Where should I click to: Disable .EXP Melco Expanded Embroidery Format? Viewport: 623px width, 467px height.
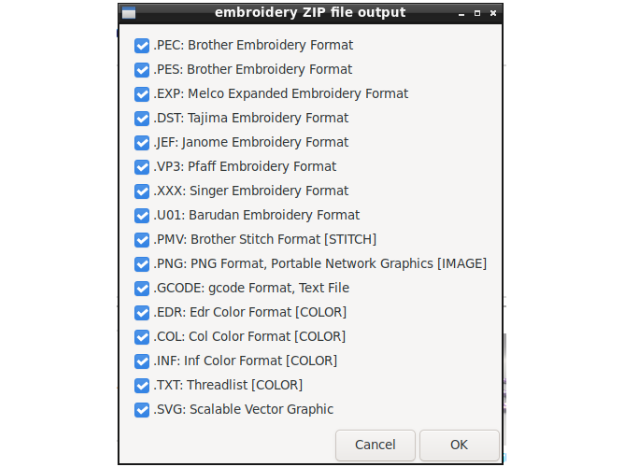pos(142,94)
